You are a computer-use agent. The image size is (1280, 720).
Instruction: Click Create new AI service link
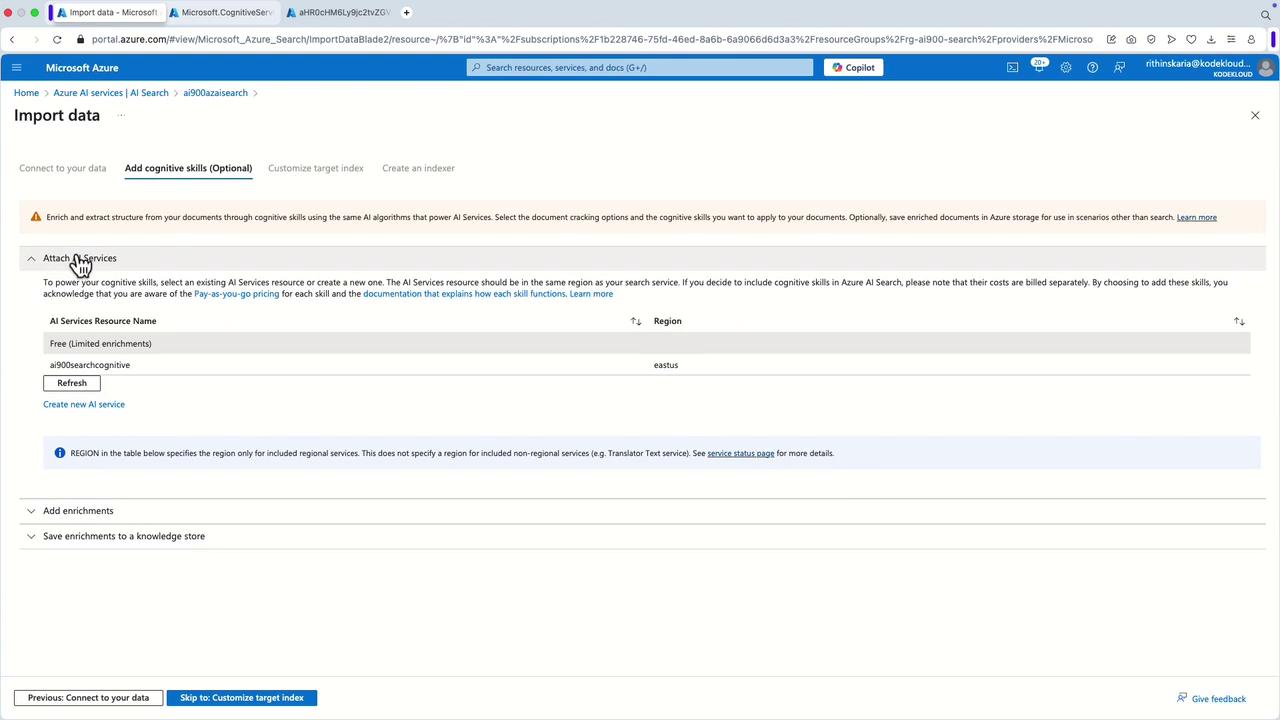coord(84,404)
